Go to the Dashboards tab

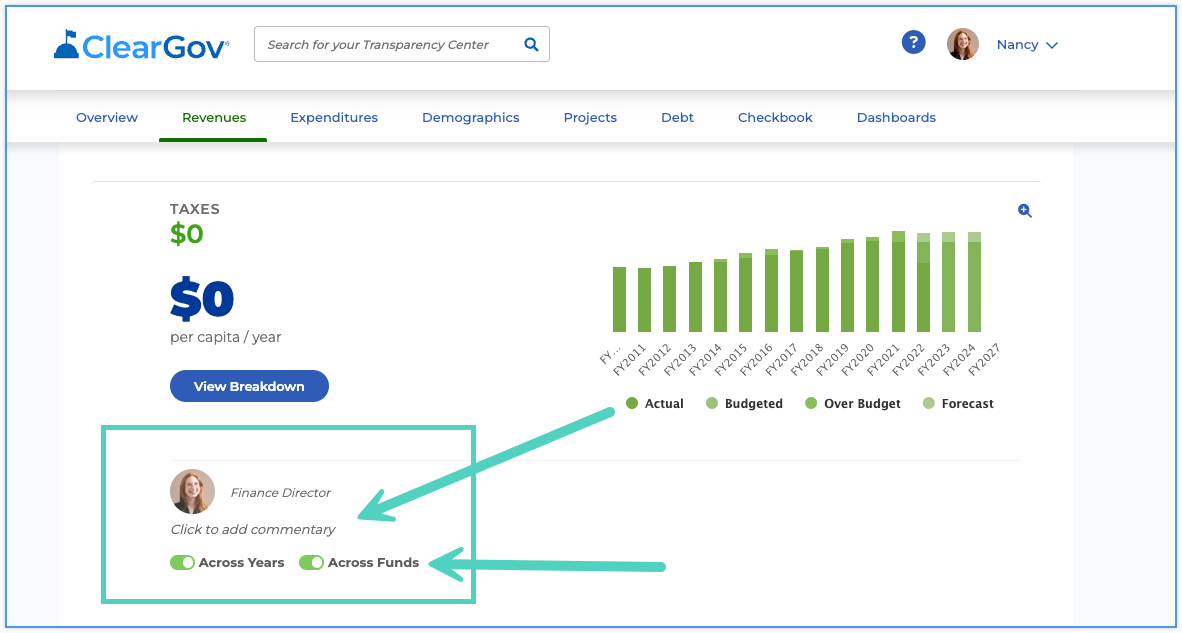[x=896, y=118]
